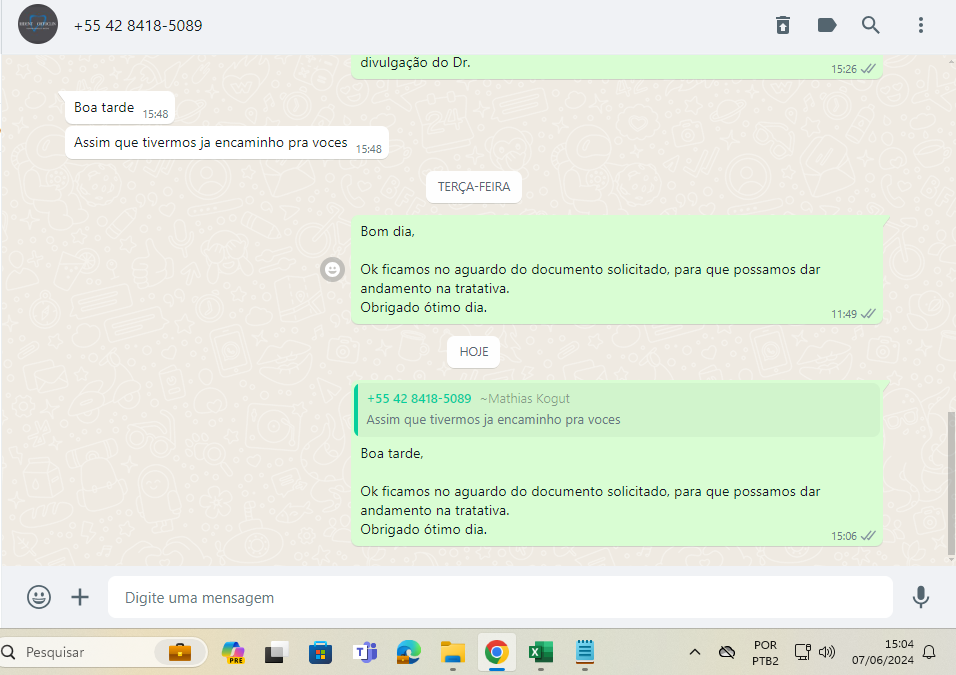The height and width of the screenshot is (675, 956).
Task: Search within this conversation
Action: [x=871, y=25]
